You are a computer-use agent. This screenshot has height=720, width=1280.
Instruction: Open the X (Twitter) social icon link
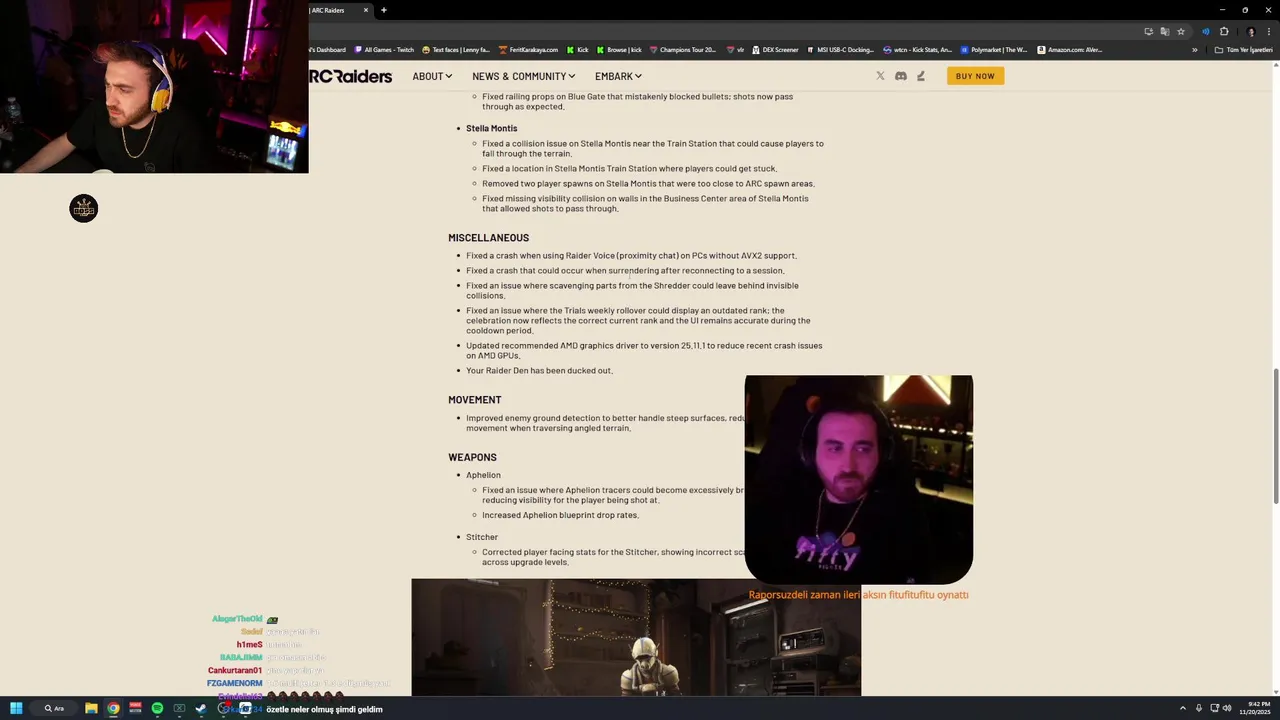tap(880, 76)
